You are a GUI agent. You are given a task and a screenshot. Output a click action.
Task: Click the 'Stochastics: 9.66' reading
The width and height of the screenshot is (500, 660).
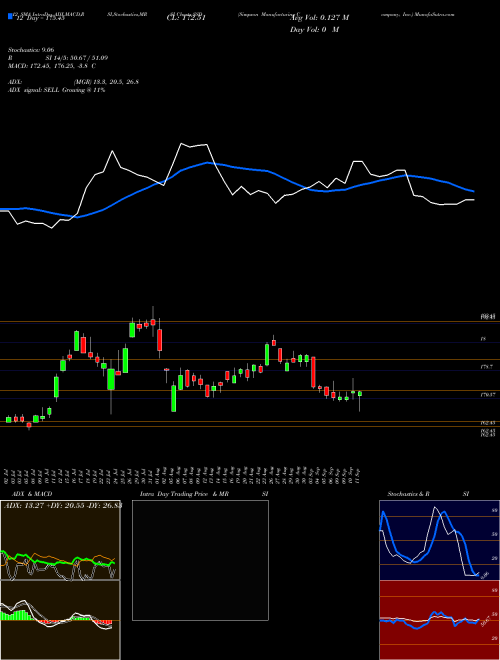tap(31, 50)
